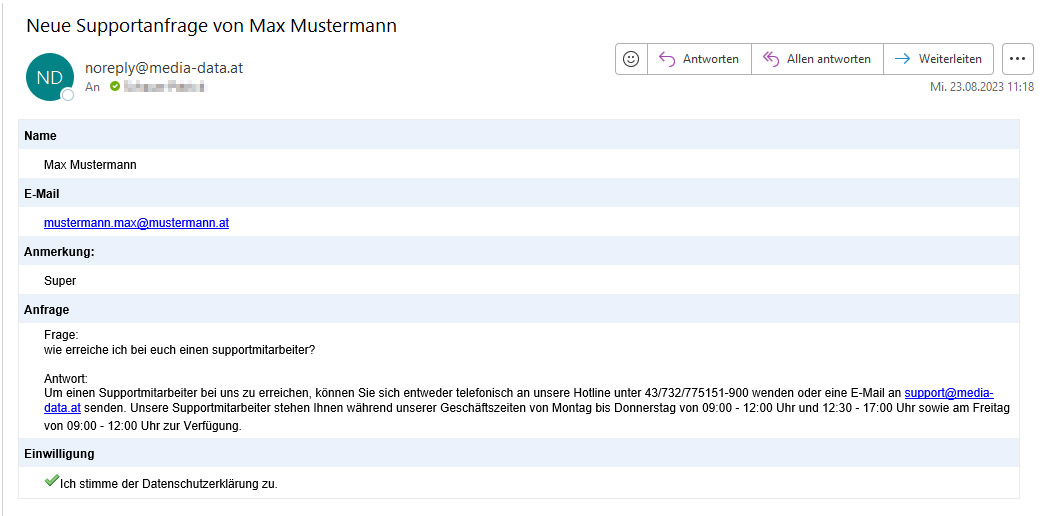
Task: Click the green recipient status indicator
Action: [114, 86]
